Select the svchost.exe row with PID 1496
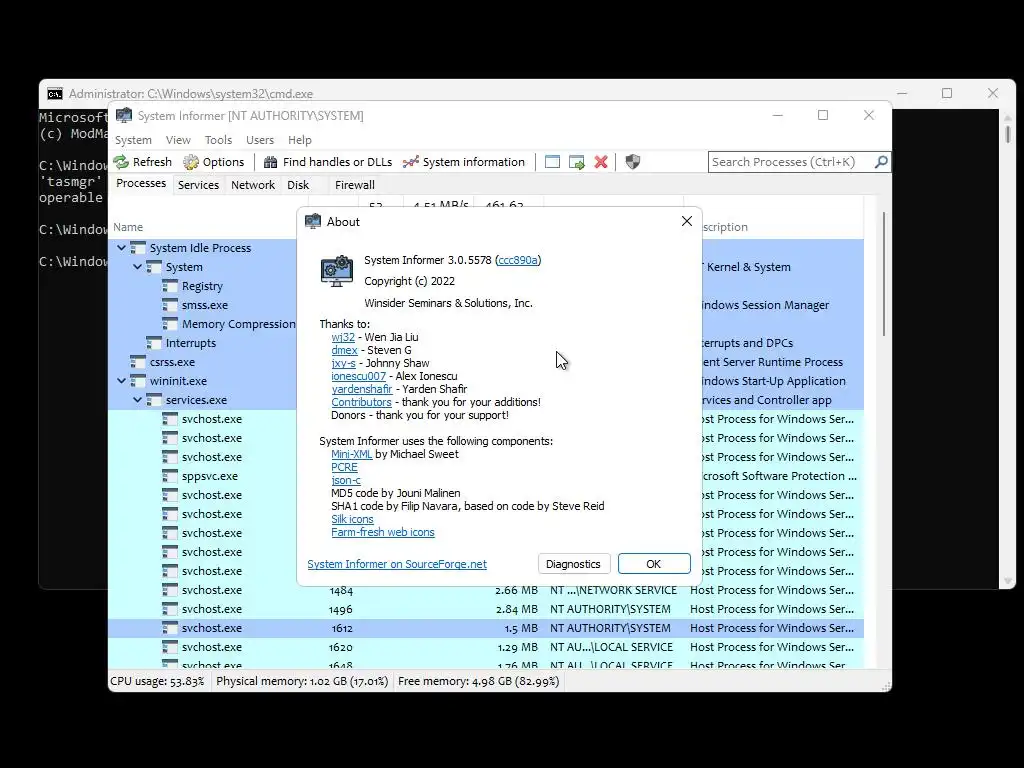Screen dimensions: 1024x768 point(486,609)
